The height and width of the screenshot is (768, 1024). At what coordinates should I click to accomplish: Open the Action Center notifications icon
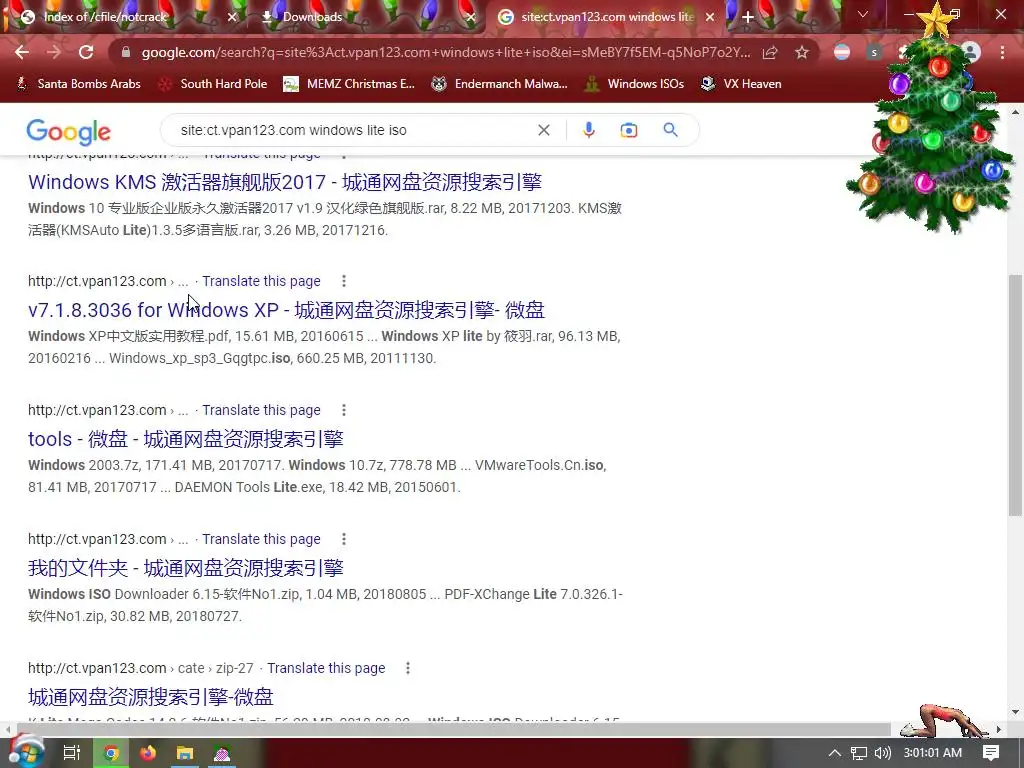click(x=991, y=753)
